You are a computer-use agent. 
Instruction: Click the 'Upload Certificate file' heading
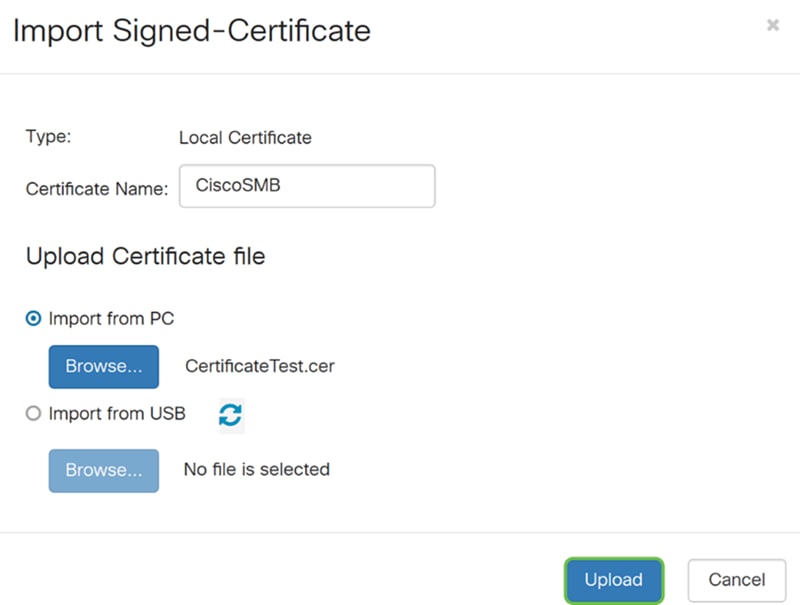[145, 256]
